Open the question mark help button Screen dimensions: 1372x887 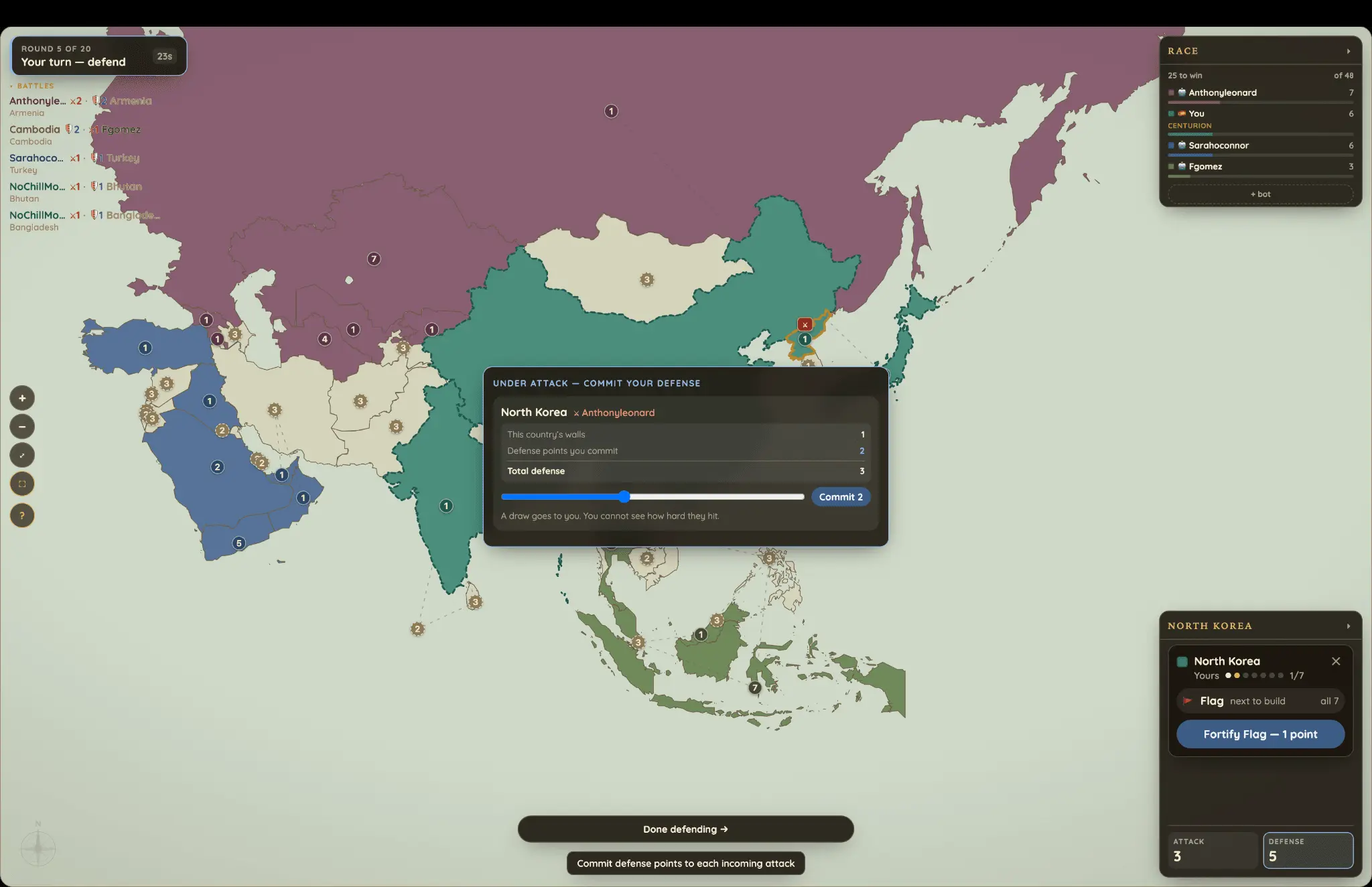point(22,515)
